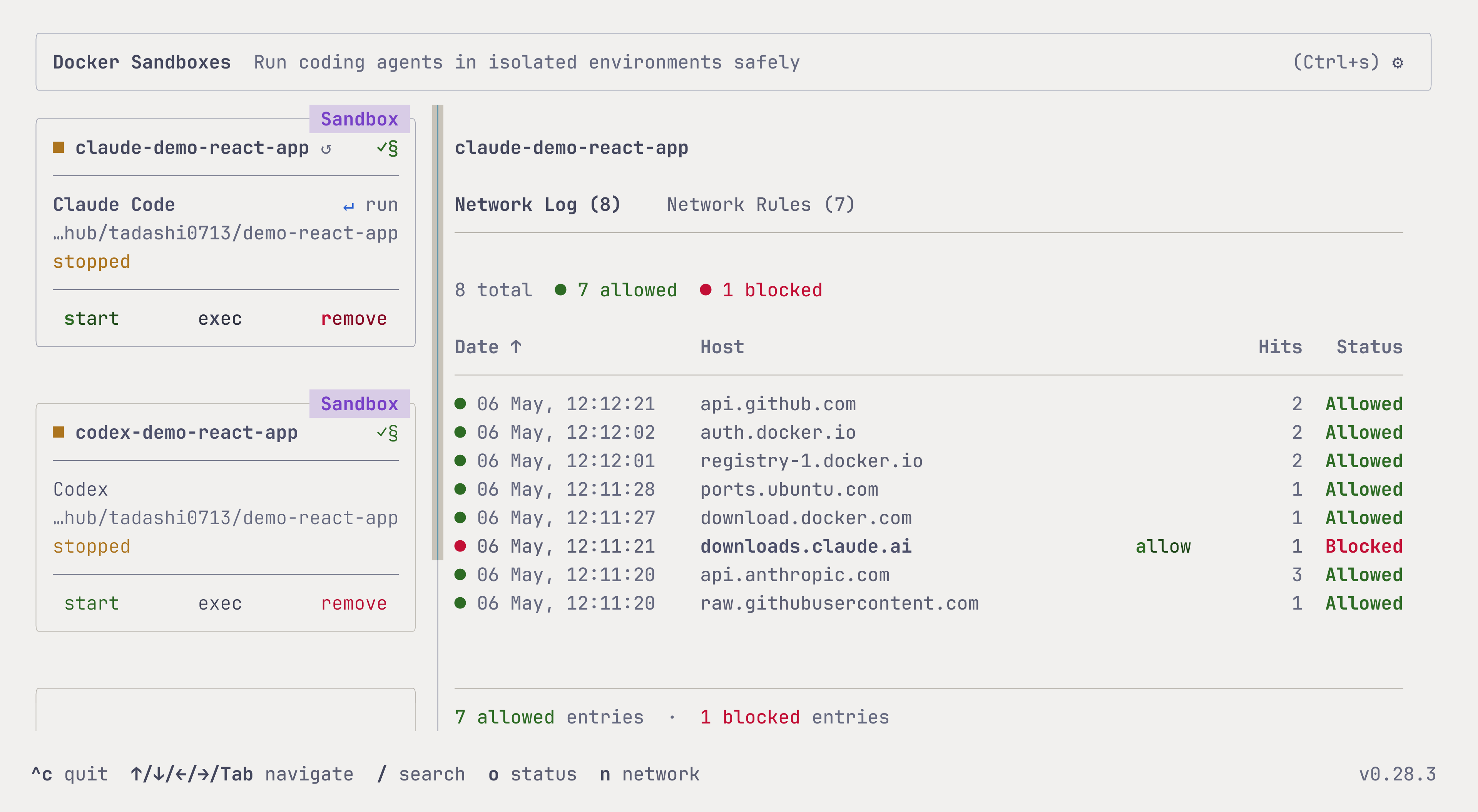Remove the claude-demo-react-app sandbox
This screenshot has width=1478, height=812.
pyautogui.click(x=354, y=319)
